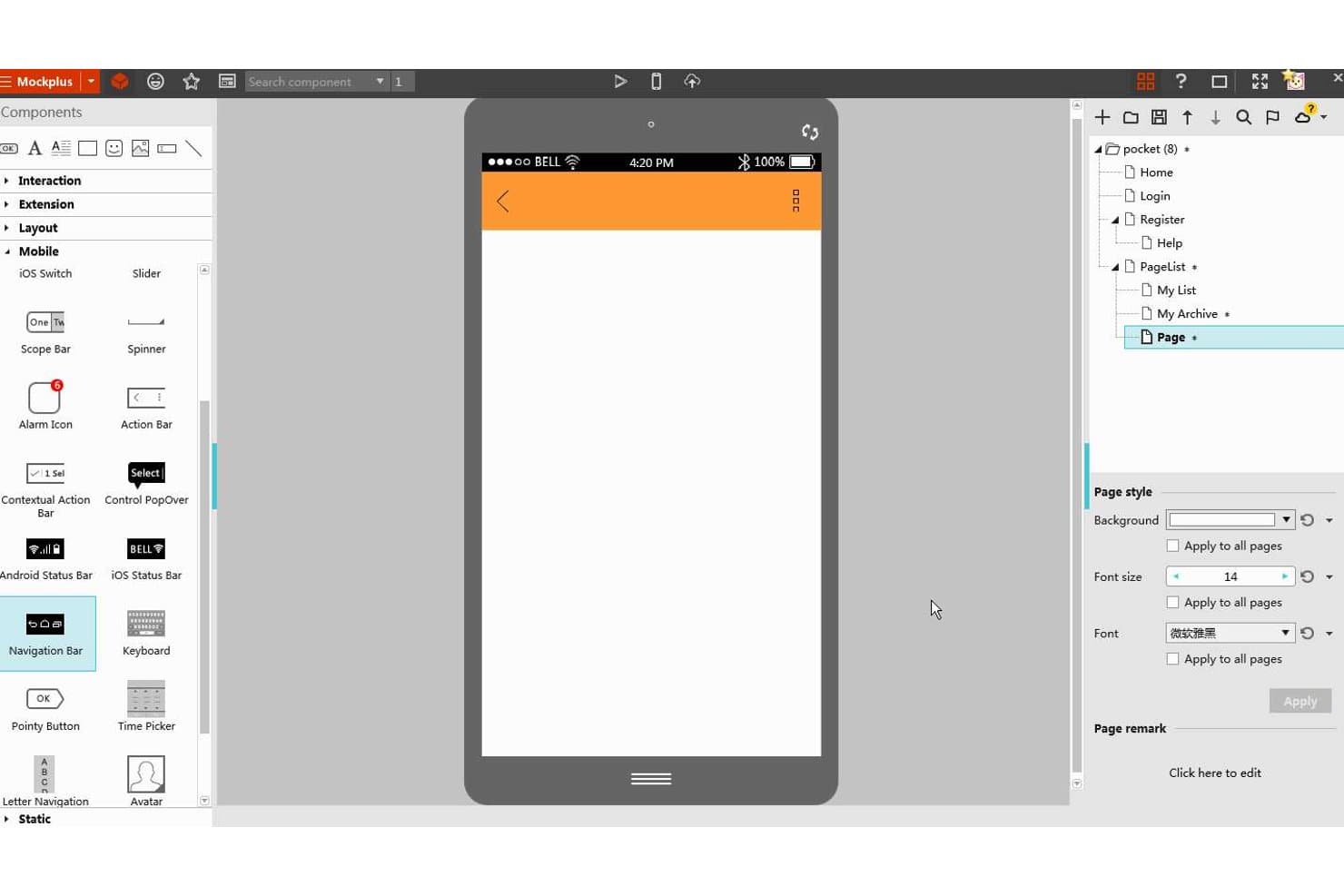The width and height of the screenshot is (1344, 896).
Task: Select the text label A component
Action: tap(35, 148)
